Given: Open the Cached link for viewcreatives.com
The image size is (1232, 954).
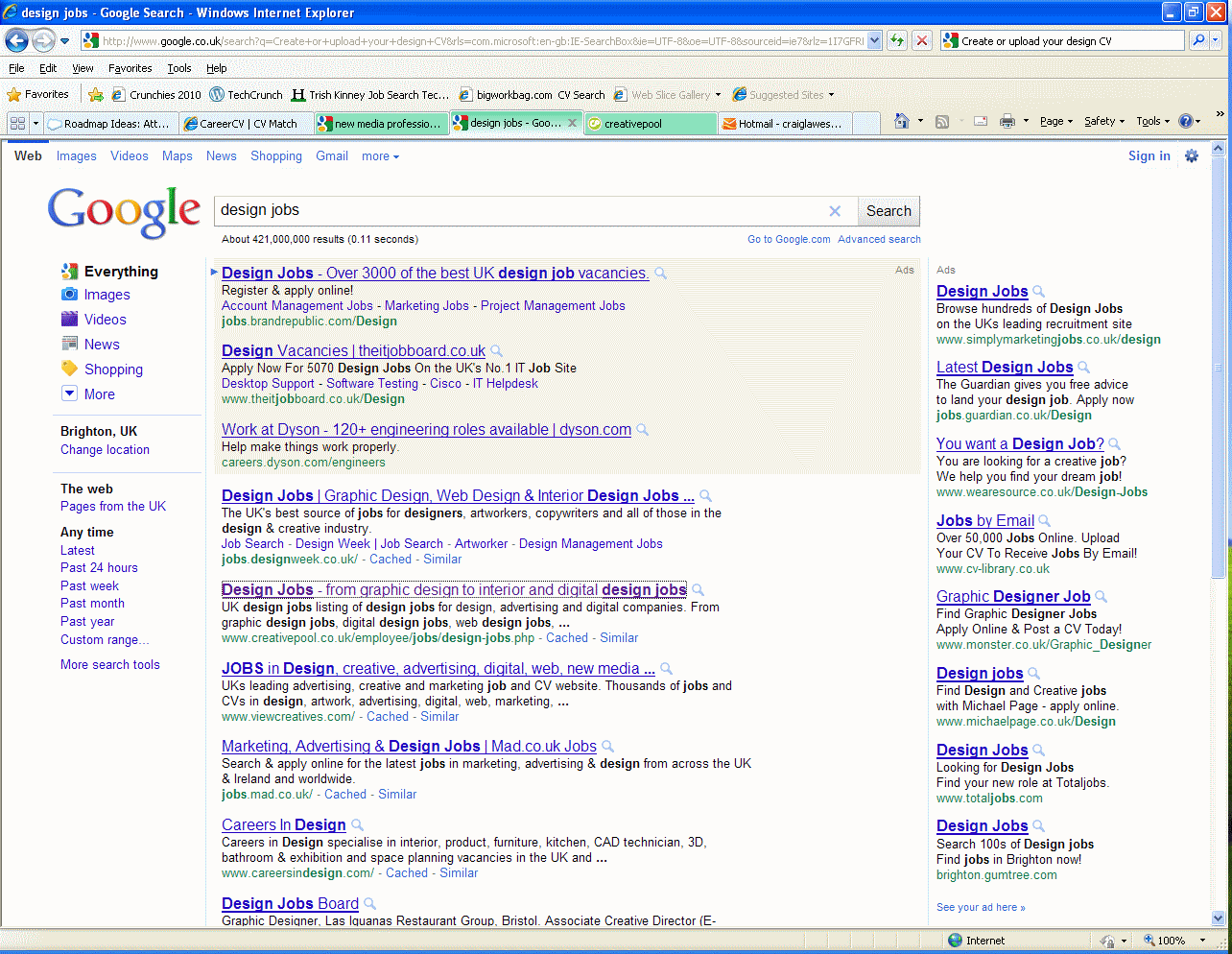Looking at the screenshot, I should [388, 716].
